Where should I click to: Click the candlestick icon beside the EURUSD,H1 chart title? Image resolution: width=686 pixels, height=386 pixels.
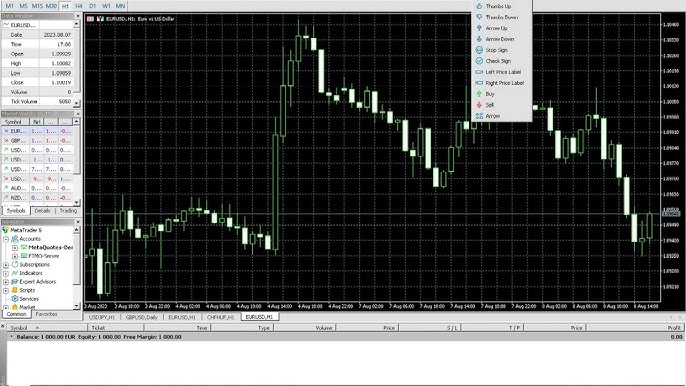[x=100, y=19]
